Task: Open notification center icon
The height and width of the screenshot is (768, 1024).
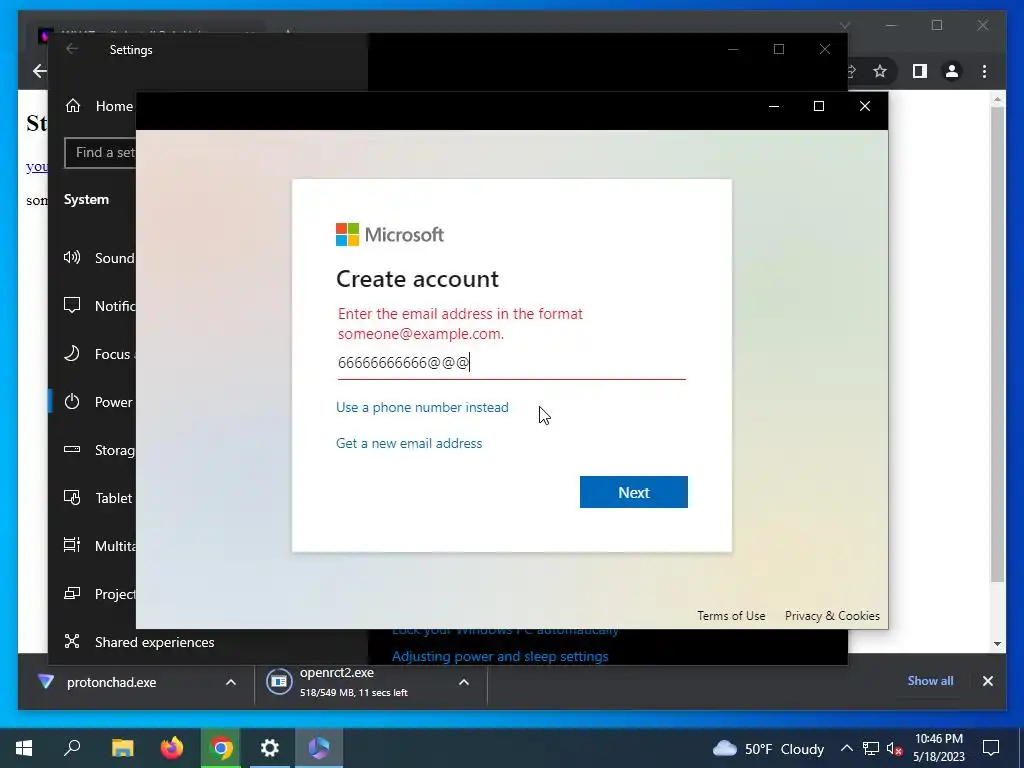Action: click(991, 748)
